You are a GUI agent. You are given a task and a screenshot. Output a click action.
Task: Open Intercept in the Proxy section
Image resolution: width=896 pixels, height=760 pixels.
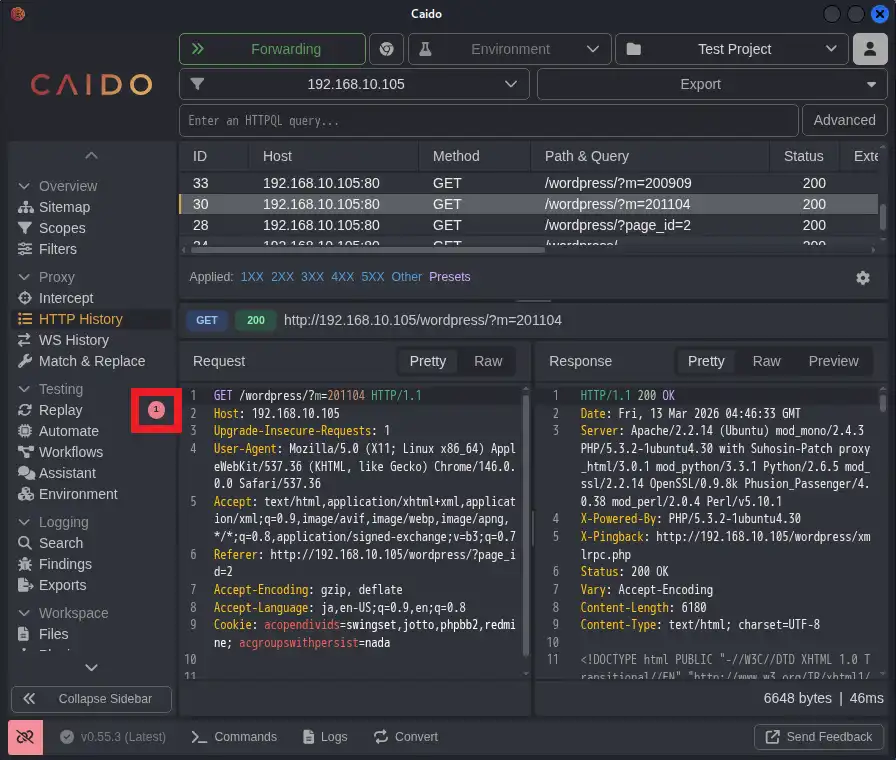pyautogui.click(x=66, y=298)
